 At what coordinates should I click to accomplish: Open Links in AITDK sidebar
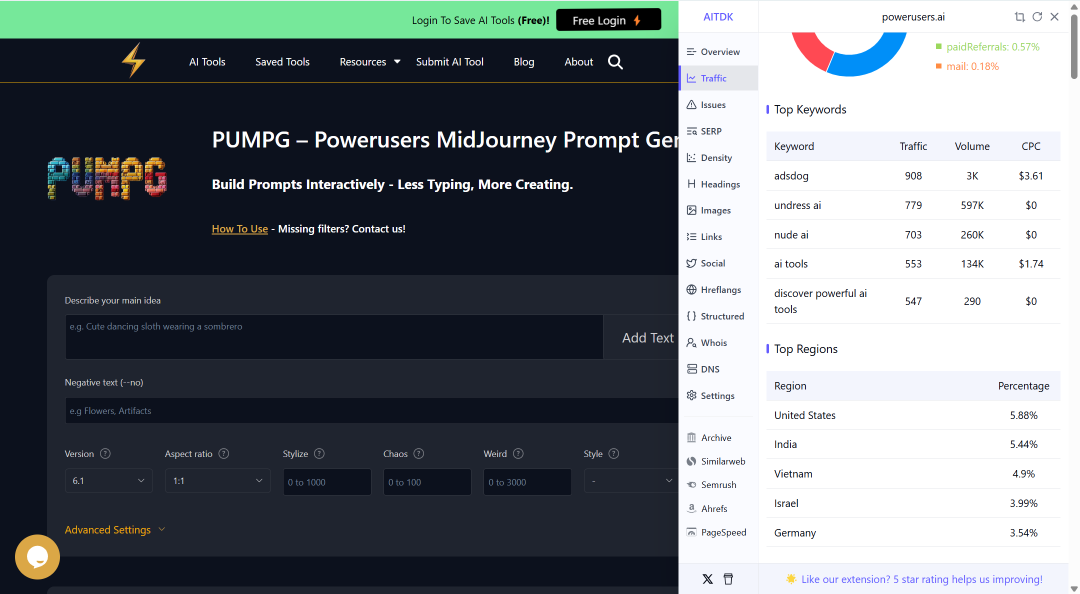pos(718,236)
